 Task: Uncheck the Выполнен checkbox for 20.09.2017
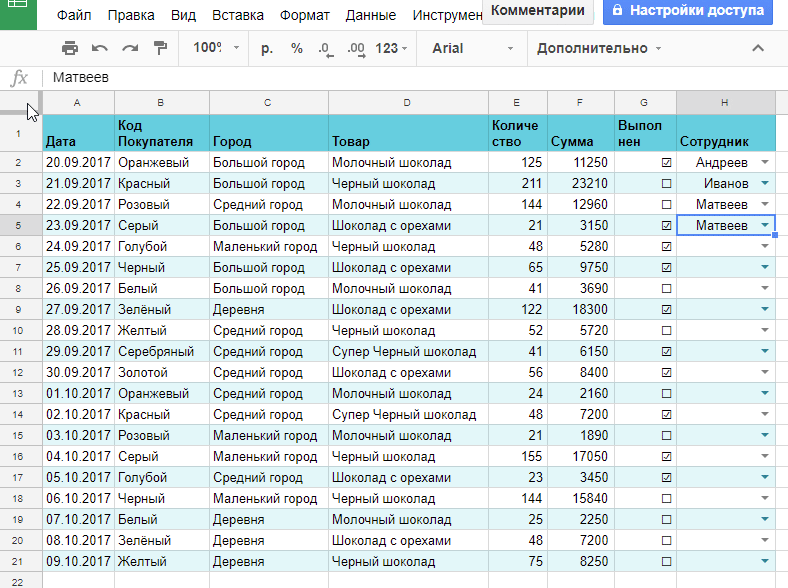666,162
